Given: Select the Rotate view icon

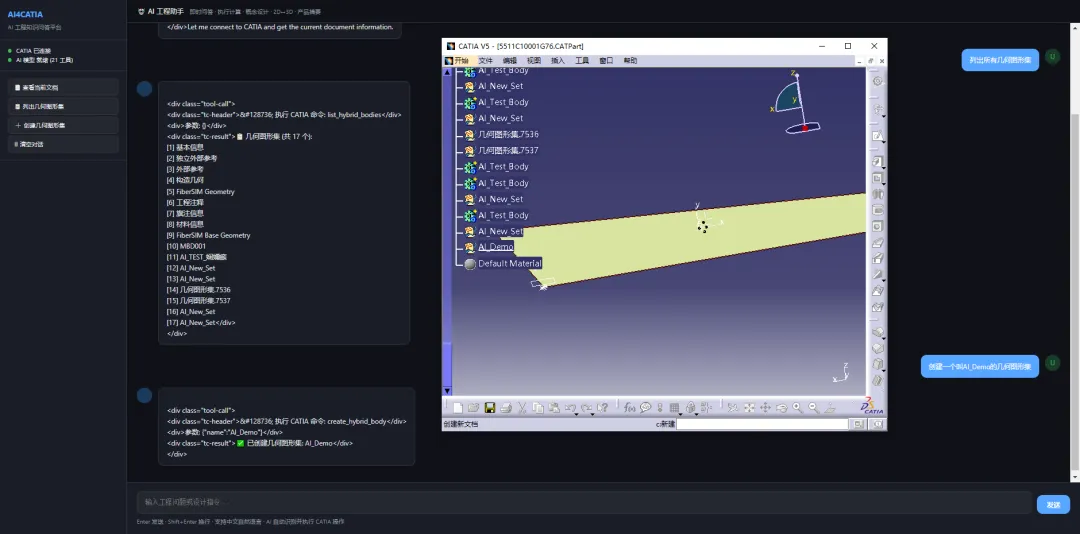Looking at the screenshot, I should point(781,408).
